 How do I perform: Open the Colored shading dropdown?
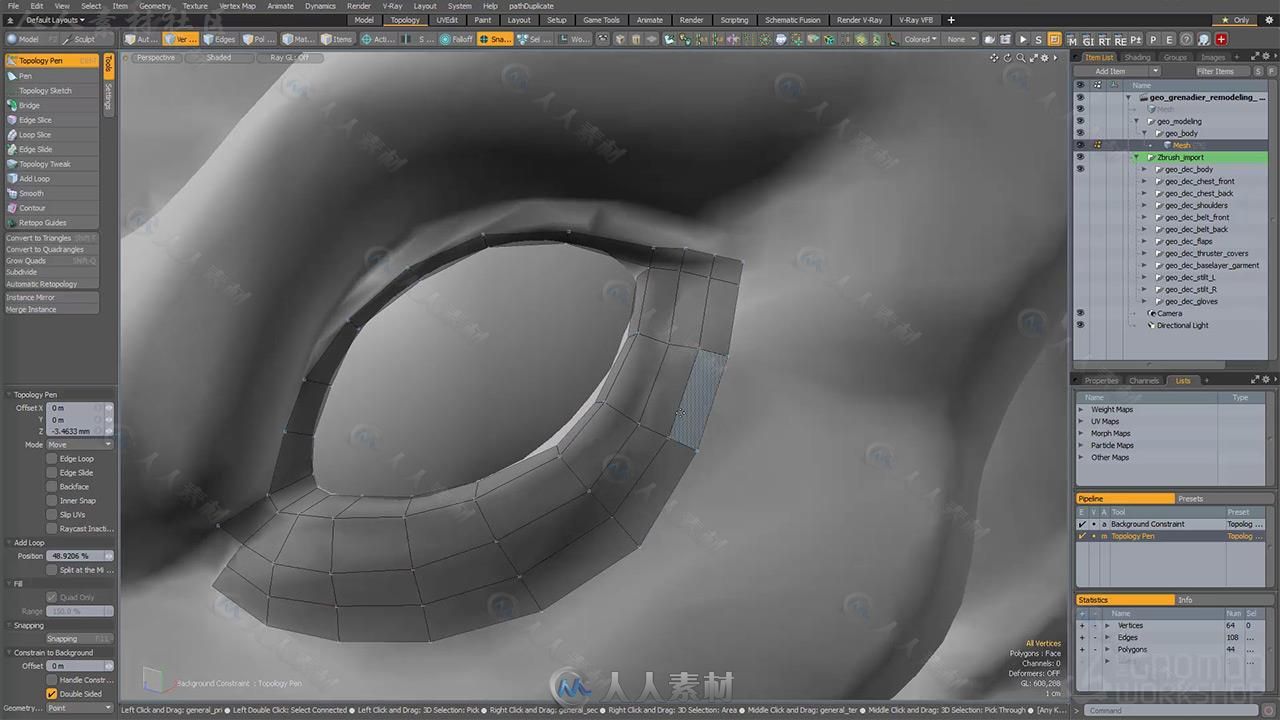tap(921, 39)
